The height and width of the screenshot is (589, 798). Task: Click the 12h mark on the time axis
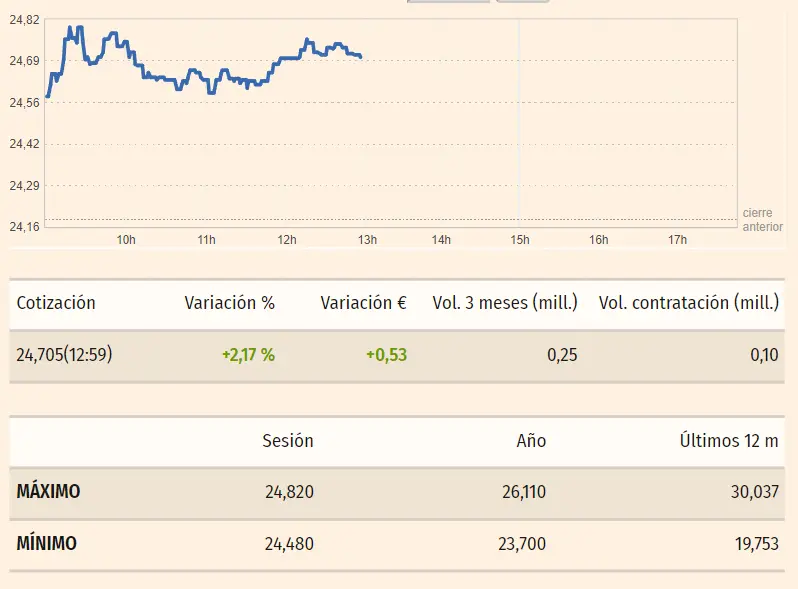coord(287,240)
